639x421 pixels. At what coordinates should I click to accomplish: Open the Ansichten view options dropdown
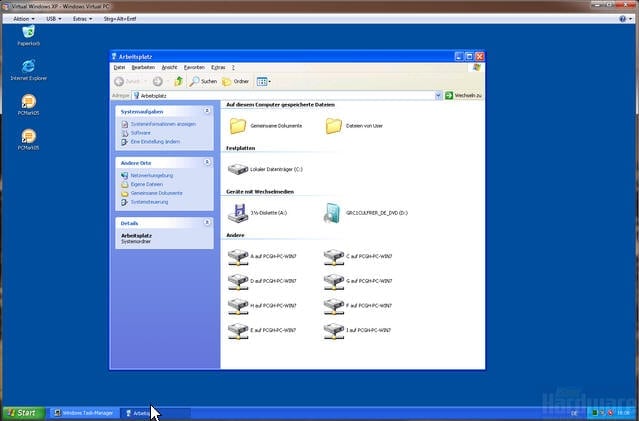(263, 82)
